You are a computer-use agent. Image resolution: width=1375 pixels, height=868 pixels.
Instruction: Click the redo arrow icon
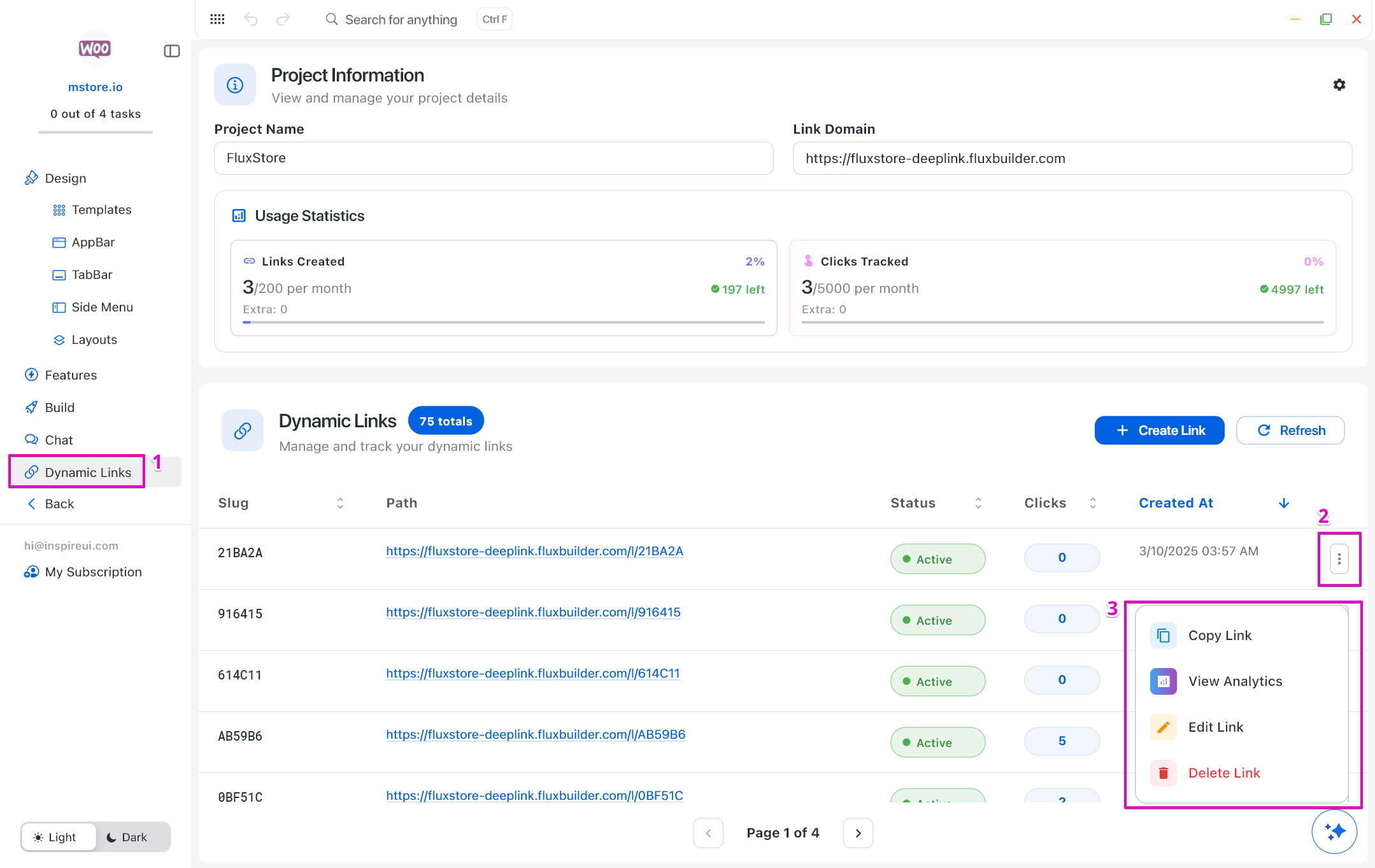pos(283,19)
